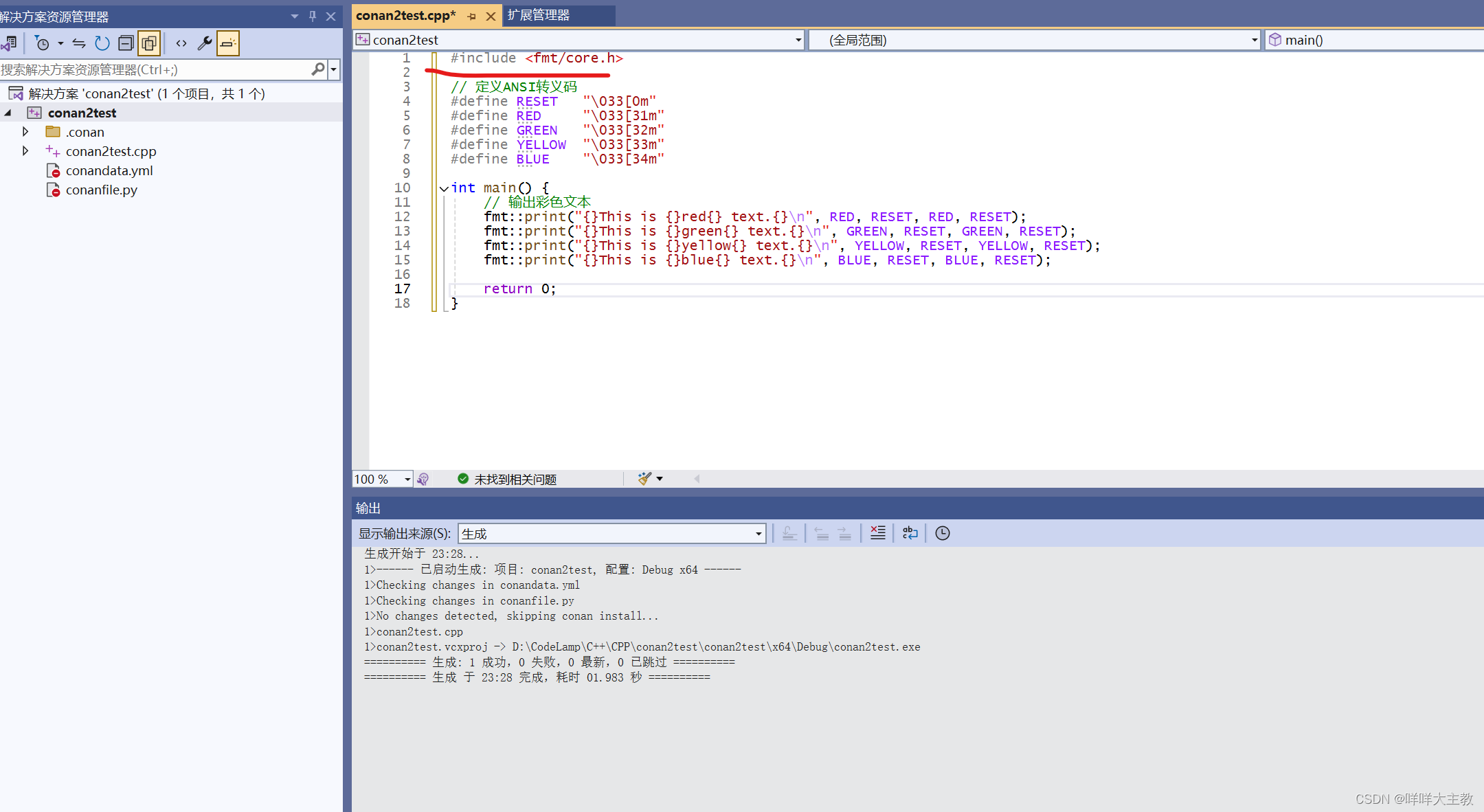The width and height of the screenshot is (1484, 812).
Task: Close the Solution Explorer panel
Action: coord(331,16)
